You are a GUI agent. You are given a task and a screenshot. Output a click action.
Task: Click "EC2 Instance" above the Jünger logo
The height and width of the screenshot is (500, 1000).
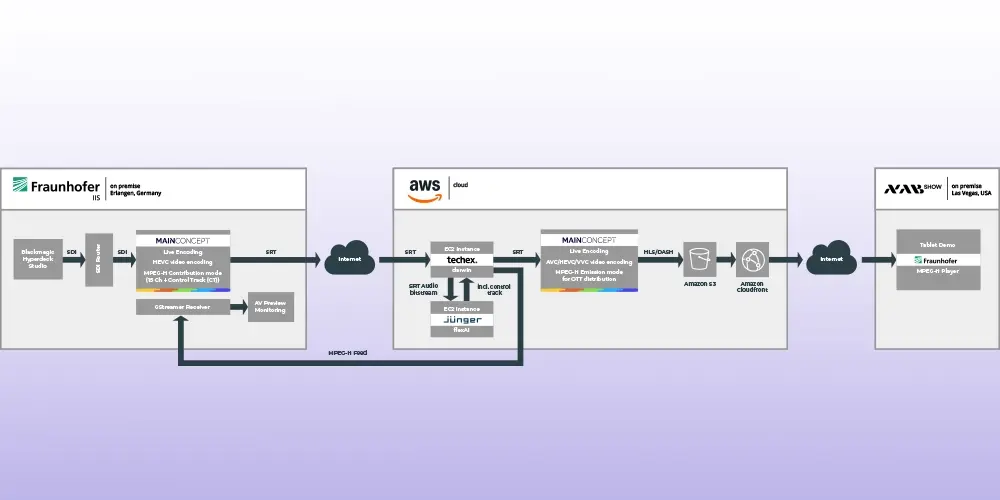(461, 308)
